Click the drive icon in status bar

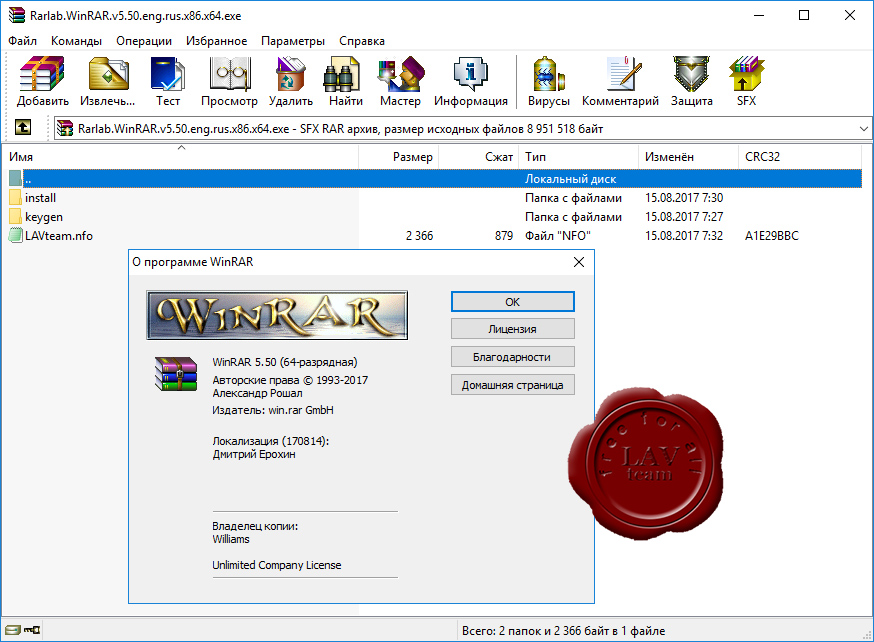point(13,630)
